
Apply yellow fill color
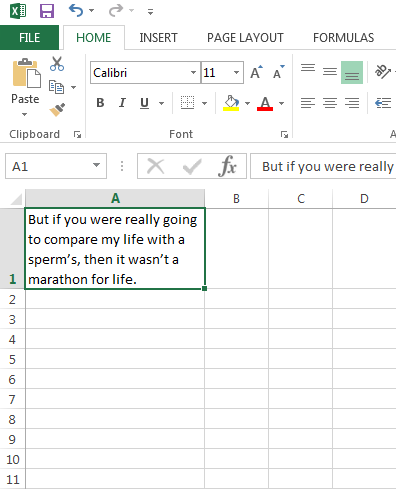click(x=231, y=103)
